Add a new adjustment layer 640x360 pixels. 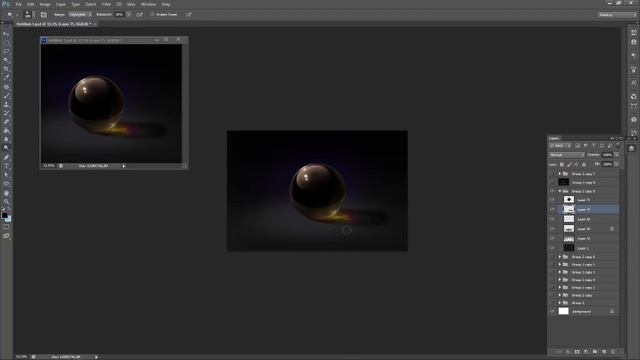(586, 351)
